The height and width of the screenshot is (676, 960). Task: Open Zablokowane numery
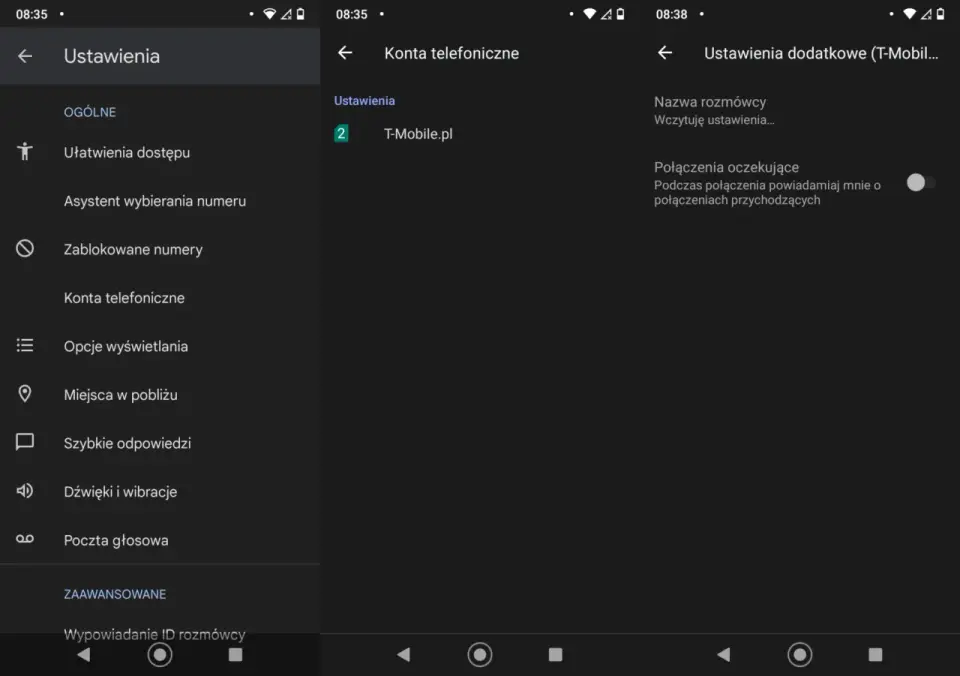160,249
